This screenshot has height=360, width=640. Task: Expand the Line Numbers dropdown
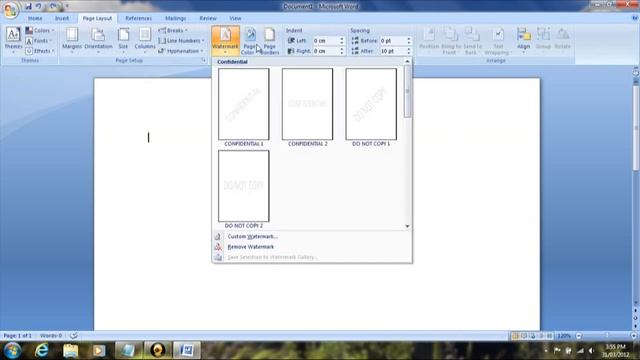(x=181, y=41)
